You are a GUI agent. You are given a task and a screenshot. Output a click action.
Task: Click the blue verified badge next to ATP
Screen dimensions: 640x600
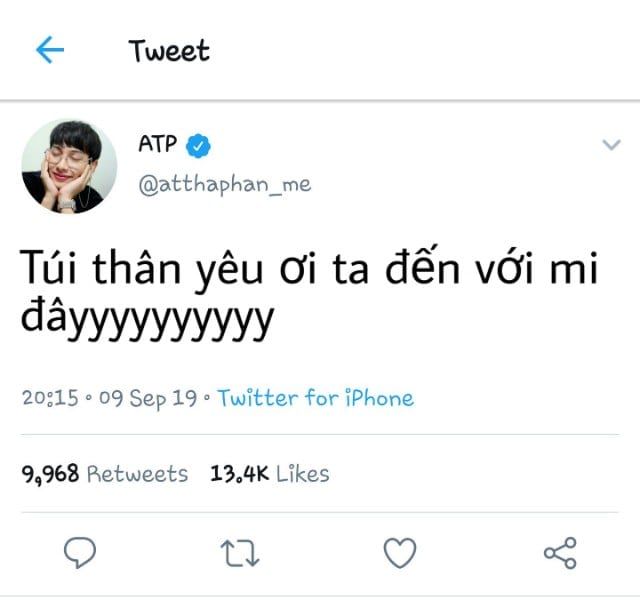coord(198,146)
